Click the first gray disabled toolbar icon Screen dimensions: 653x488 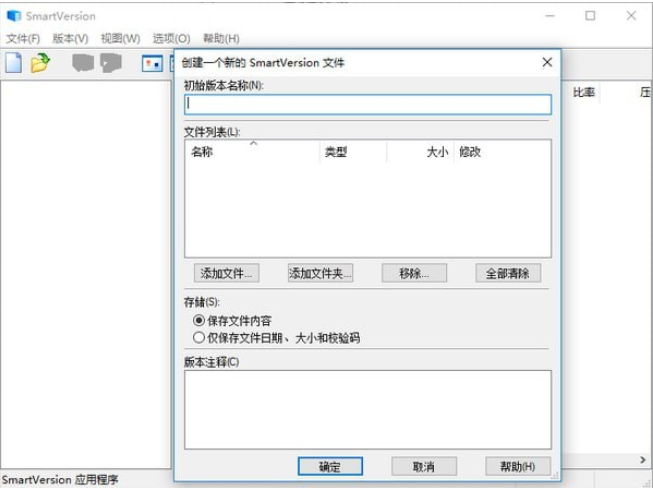[83, 63]
